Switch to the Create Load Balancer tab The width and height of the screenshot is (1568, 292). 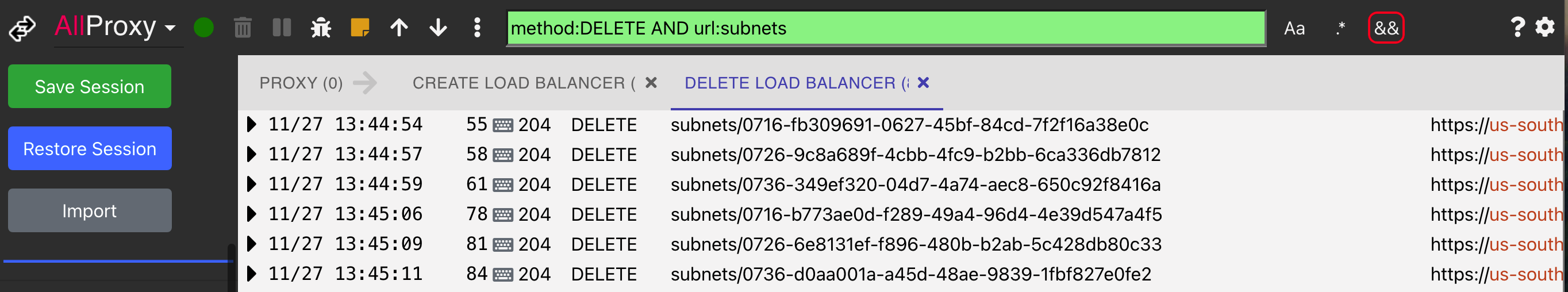524,83
